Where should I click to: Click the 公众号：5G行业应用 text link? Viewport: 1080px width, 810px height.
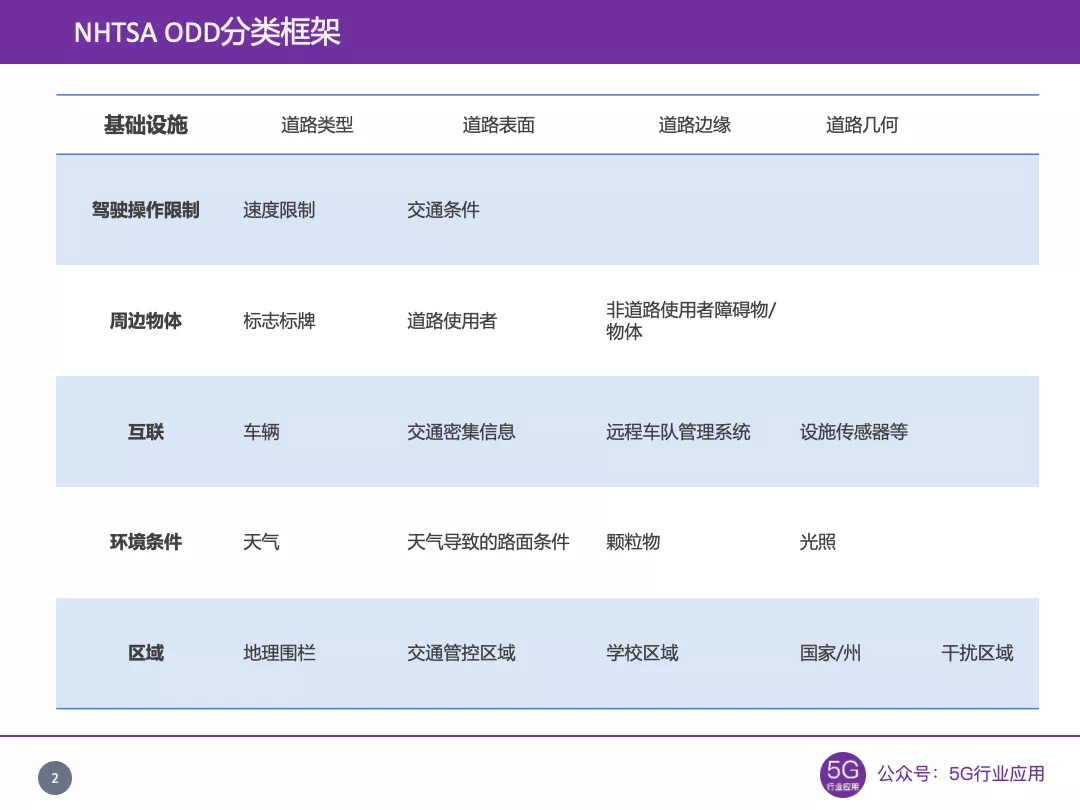[959, 772]
